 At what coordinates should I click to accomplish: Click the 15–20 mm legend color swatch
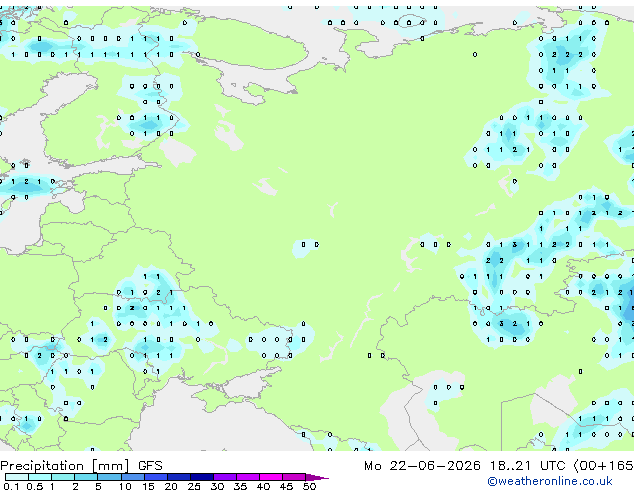coord(156,477)
